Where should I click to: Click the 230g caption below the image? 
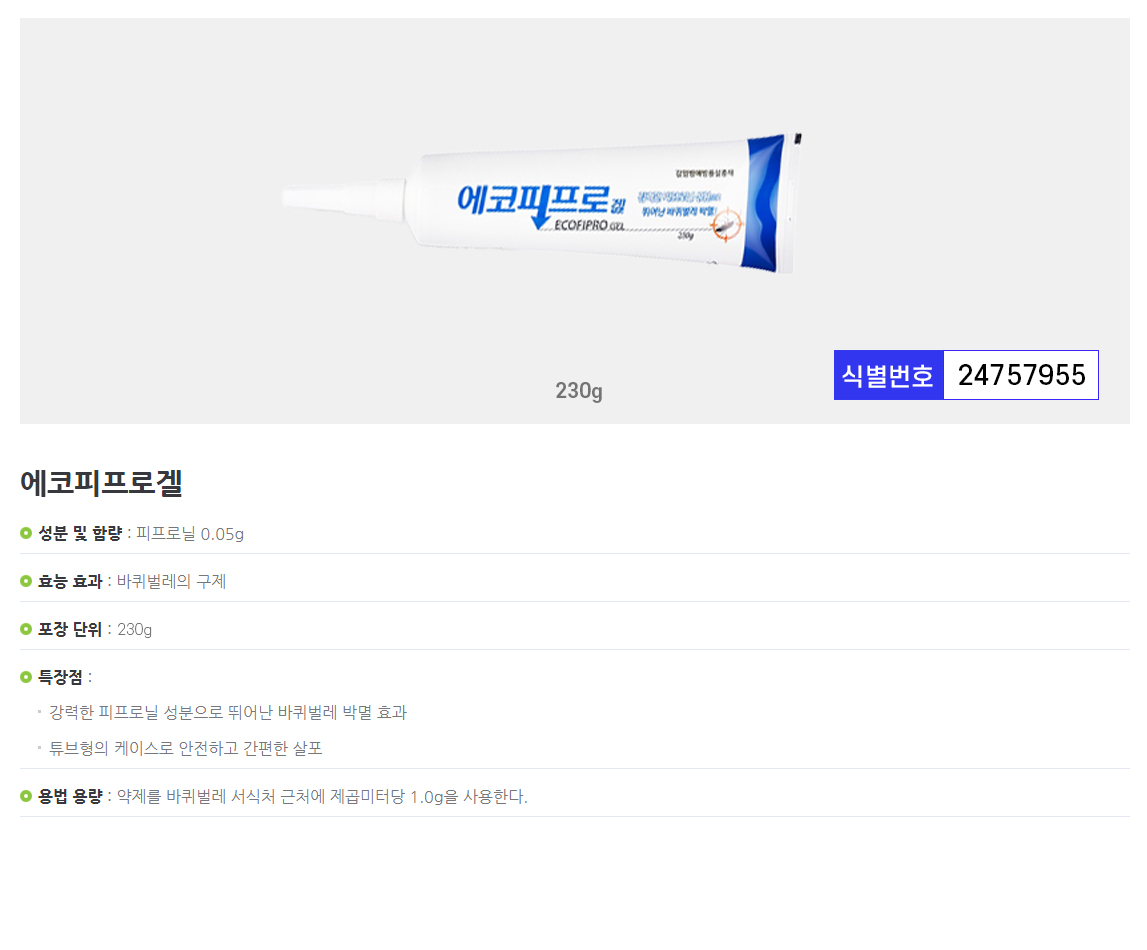[579, 391]
